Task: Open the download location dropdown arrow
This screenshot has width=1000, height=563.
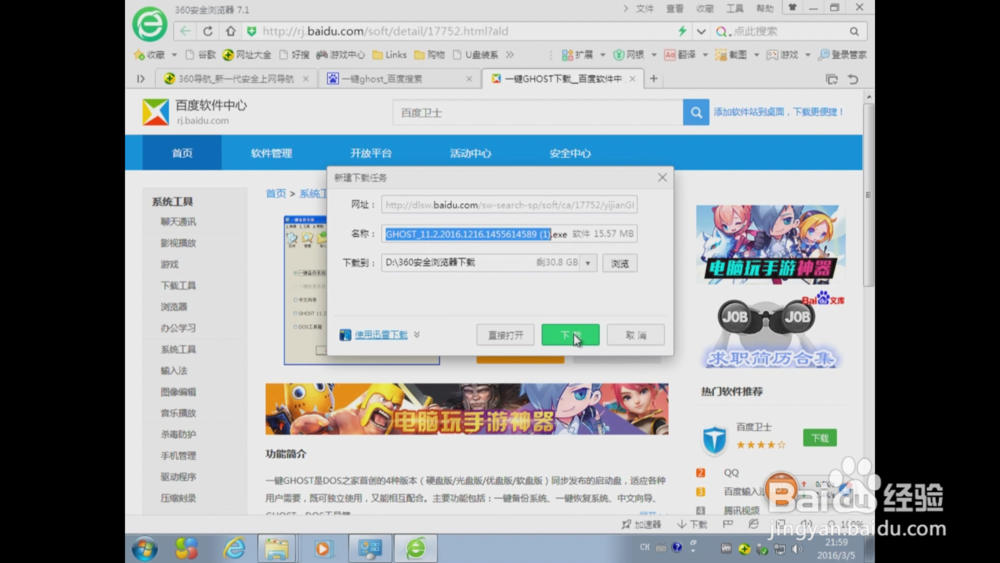Action: pyautogui.click(x=587, y=263)
